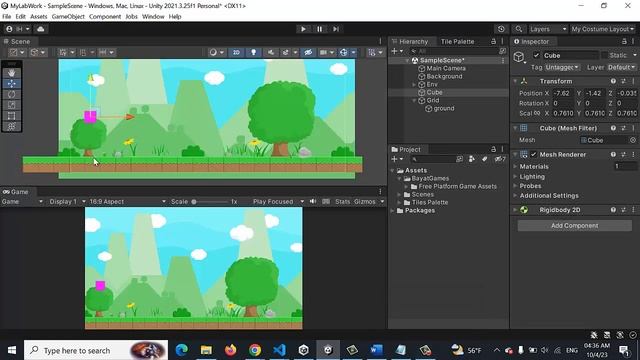640x360 pixels.
Task: Select the Hand view tool
Action: [11, 73]
